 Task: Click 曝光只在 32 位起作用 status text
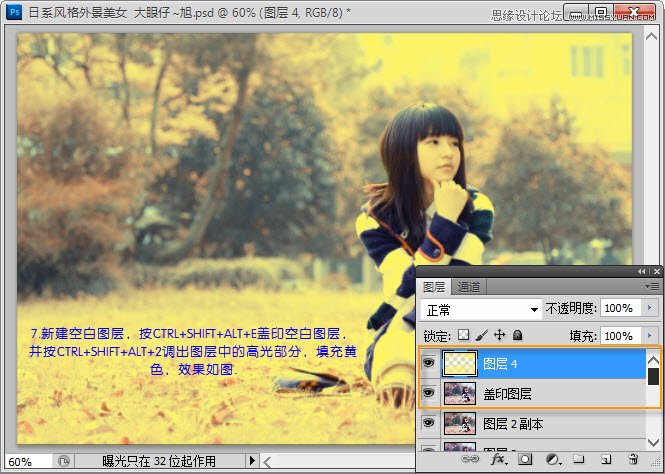[159, 461]
